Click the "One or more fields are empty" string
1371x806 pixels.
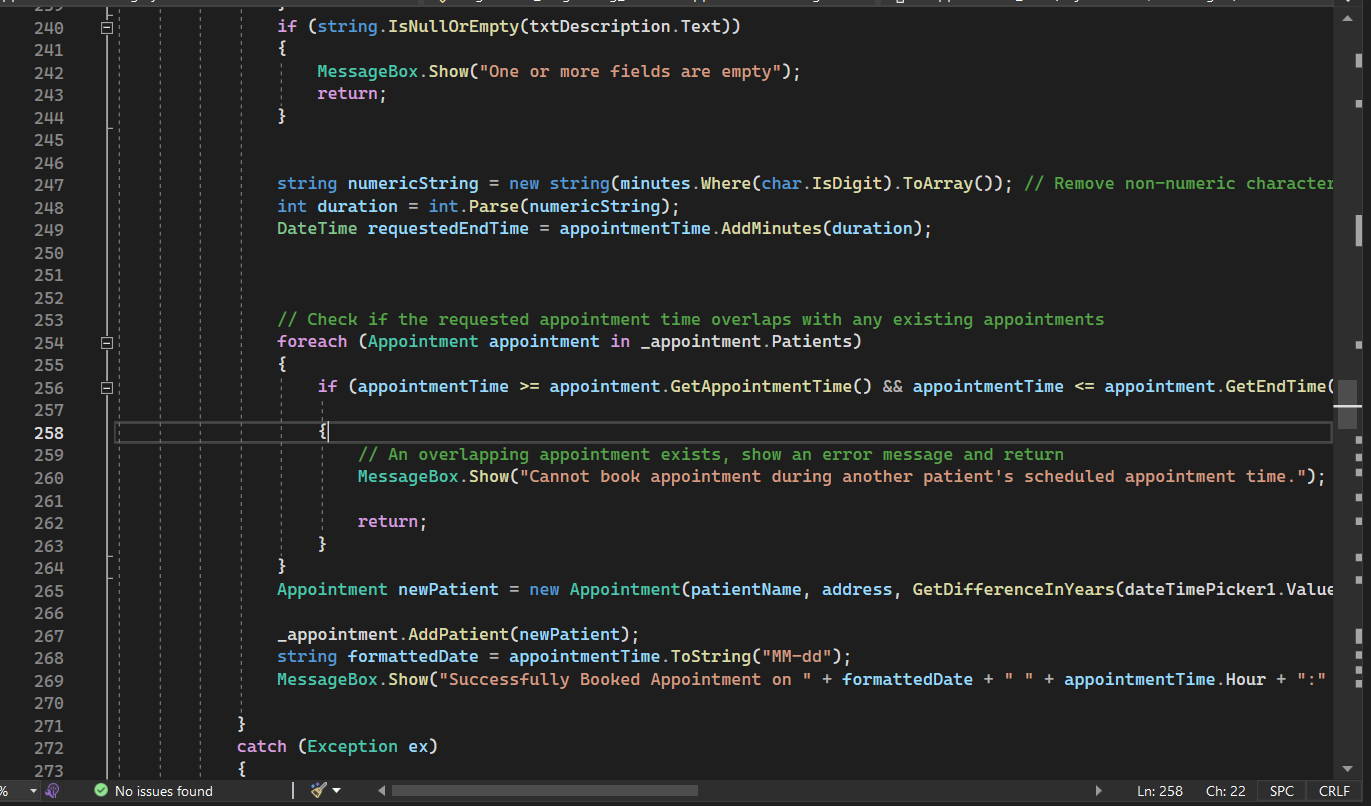(x=631, y=71)
